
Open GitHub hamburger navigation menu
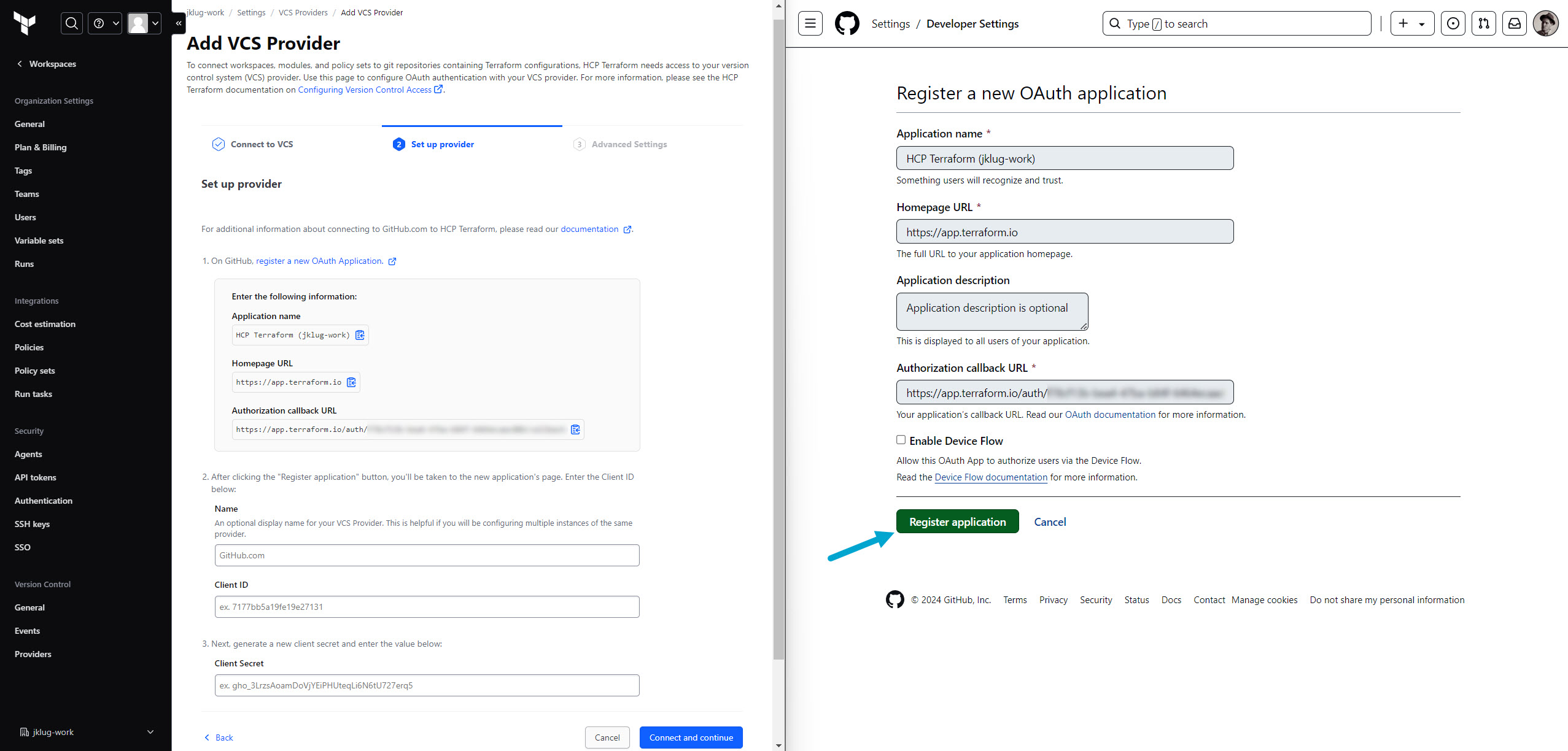[810, 23]
